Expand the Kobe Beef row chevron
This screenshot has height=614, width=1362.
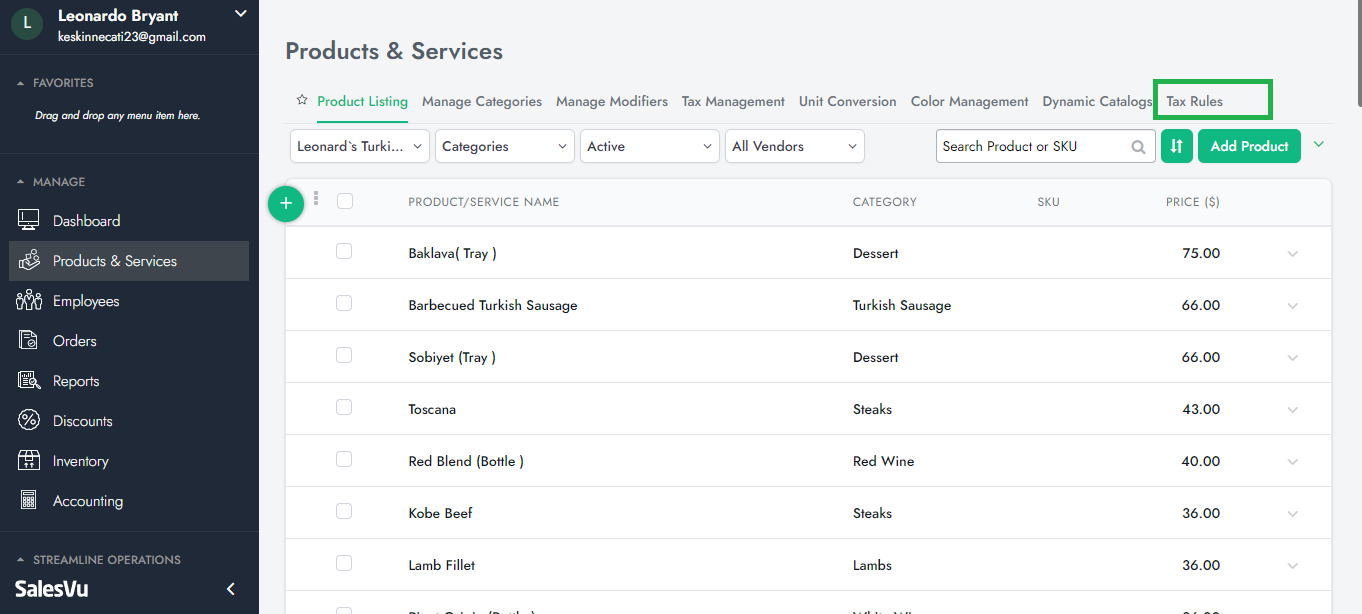coord(1292,514)
